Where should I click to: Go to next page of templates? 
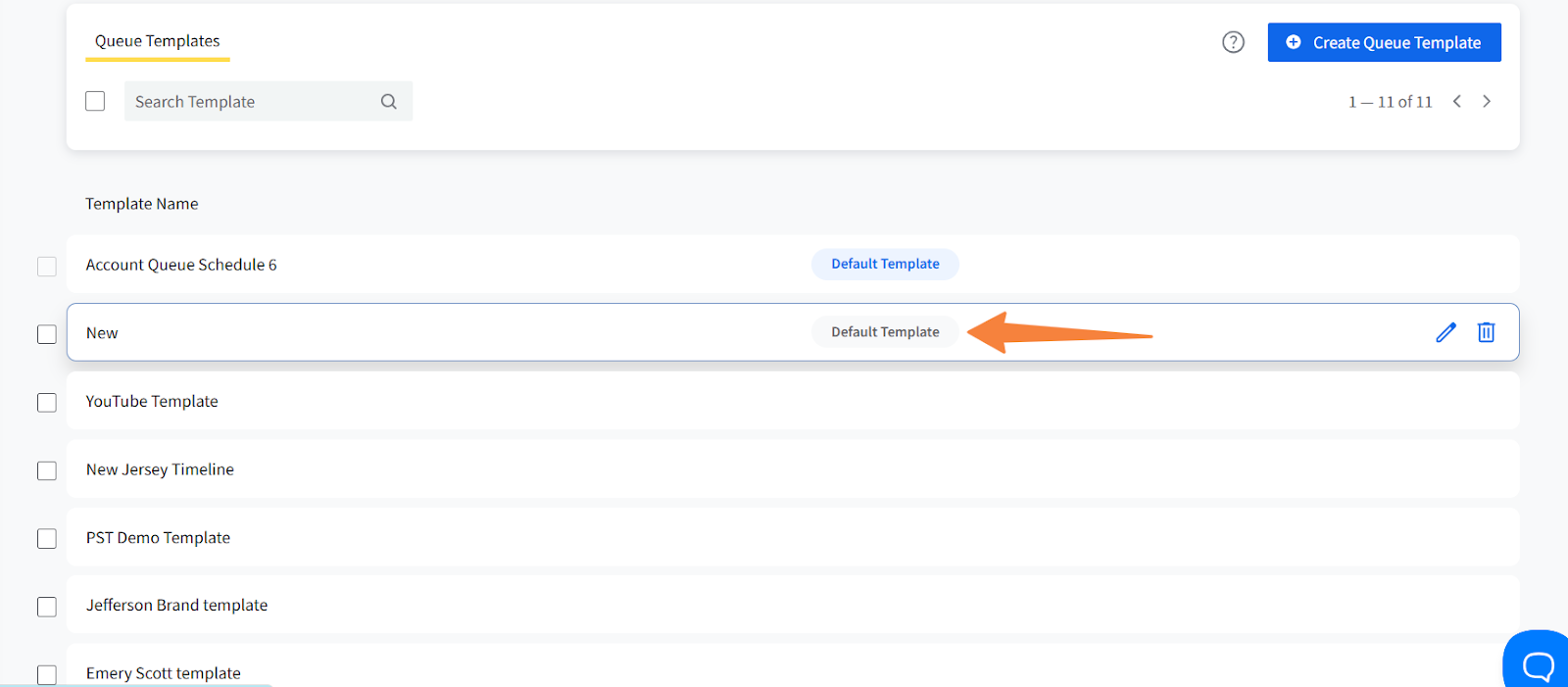point(1487,101)
